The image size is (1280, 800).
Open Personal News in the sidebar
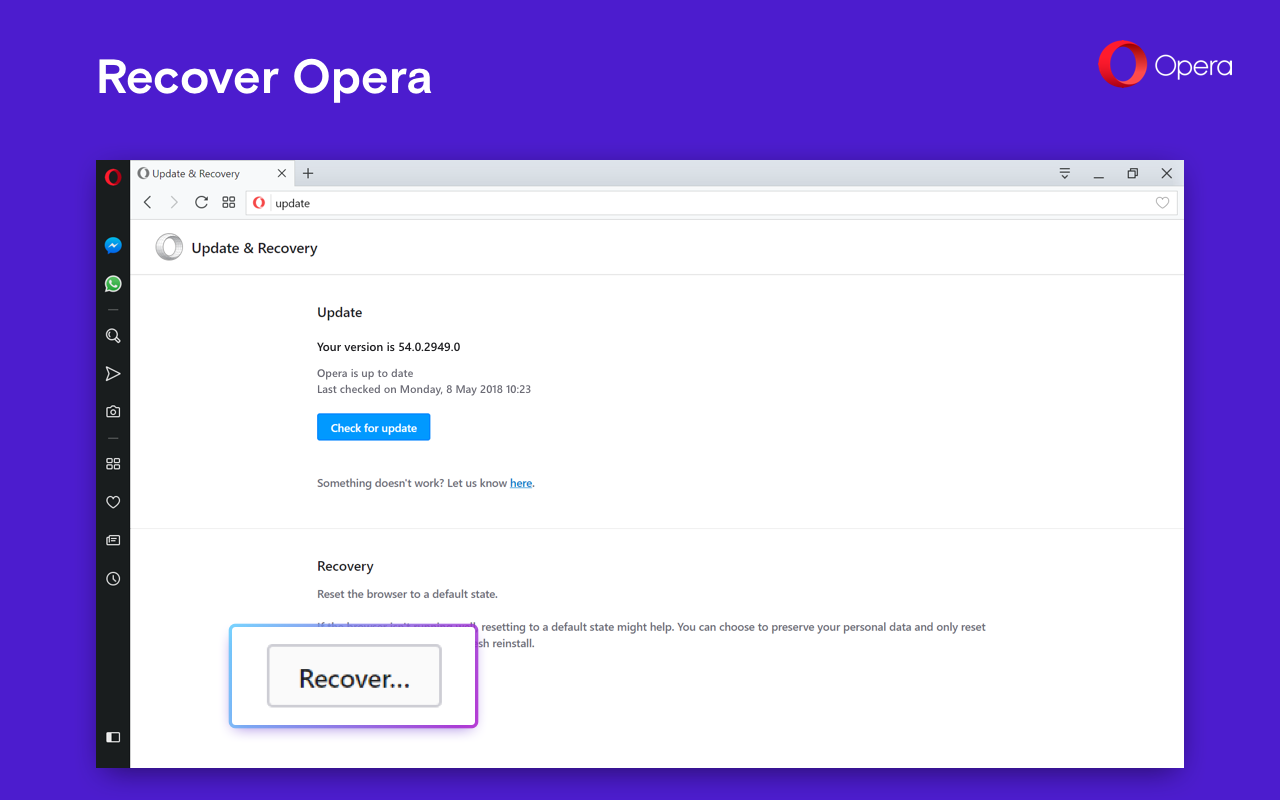coord(113,540)
